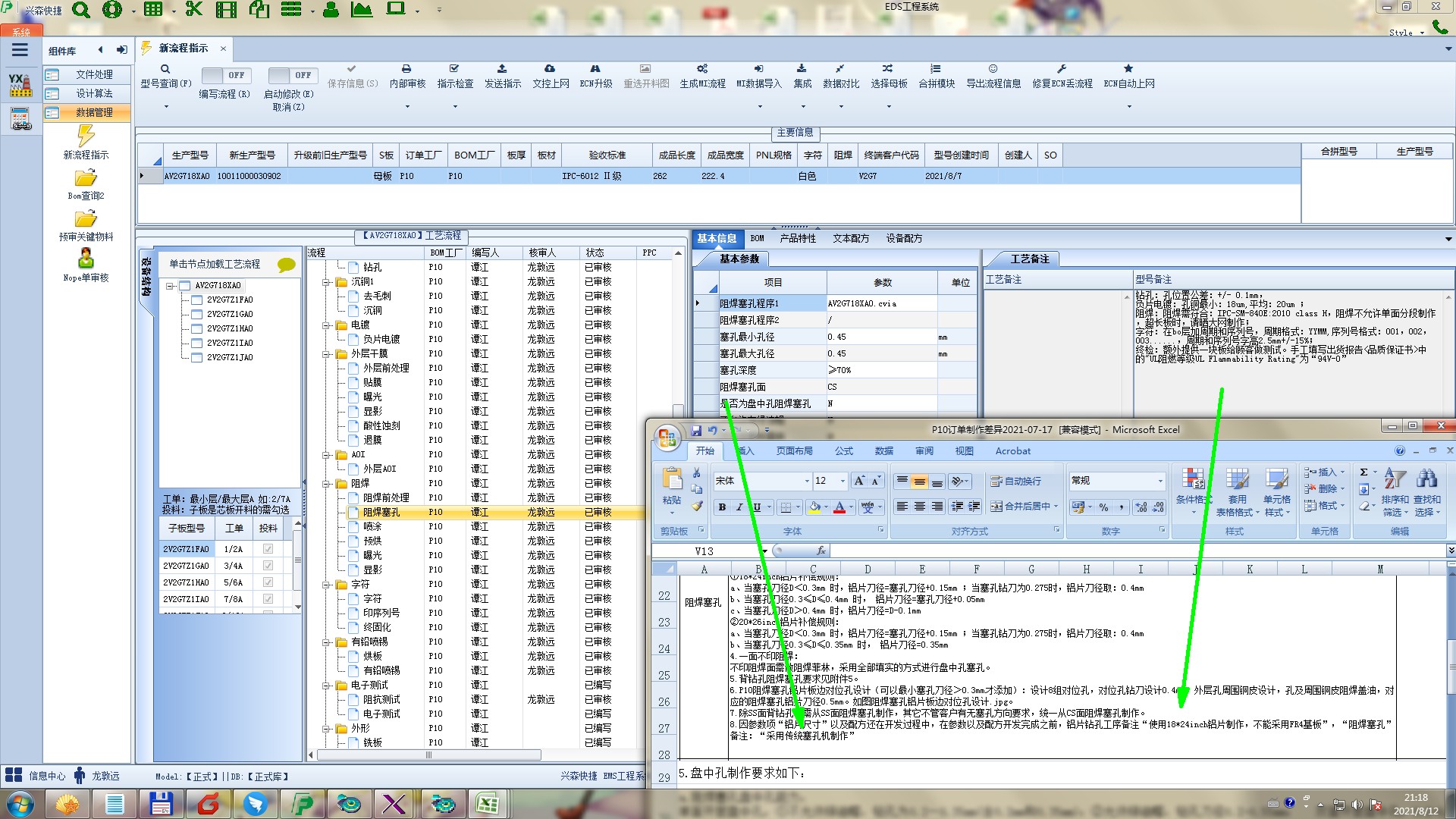1456x819 pixels.
Task: Click the 自动换行 button in Excel
Action: 1016,481
